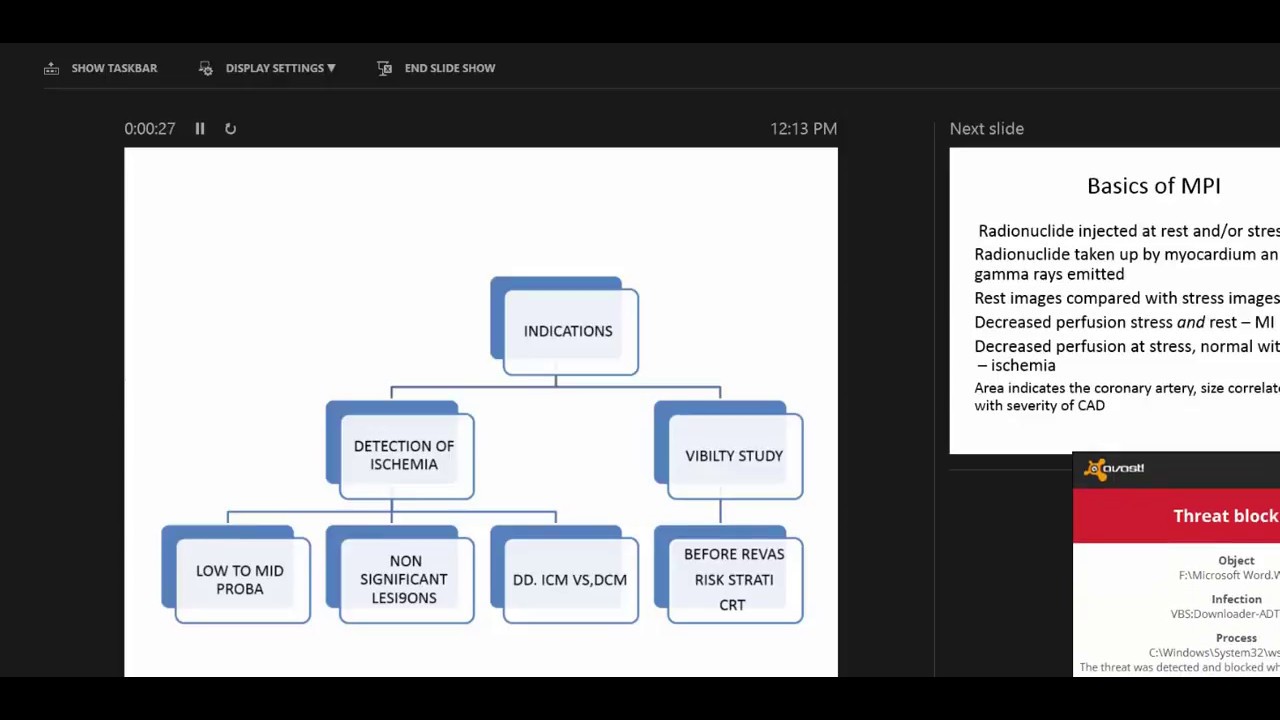Click the 'Infection' label in Avast popup

(x=1236, y=599)
